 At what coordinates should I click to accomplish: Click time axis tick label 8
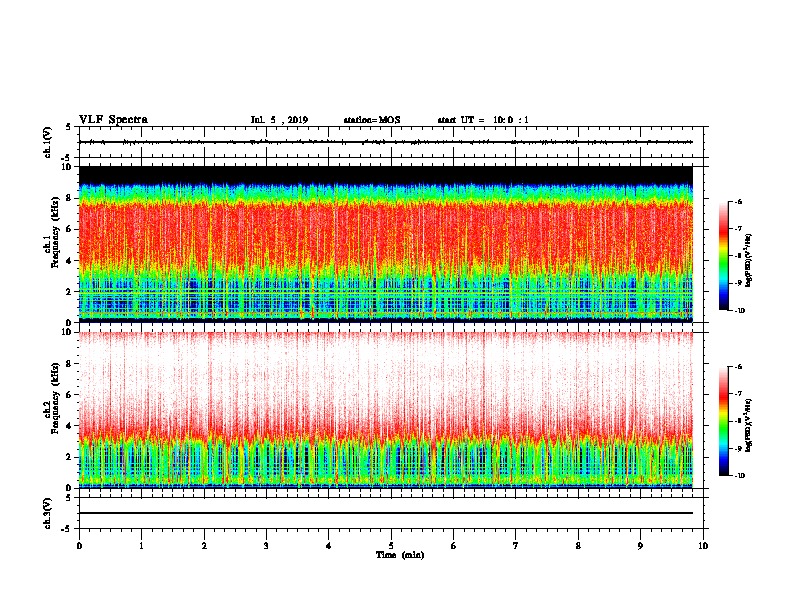578,546
